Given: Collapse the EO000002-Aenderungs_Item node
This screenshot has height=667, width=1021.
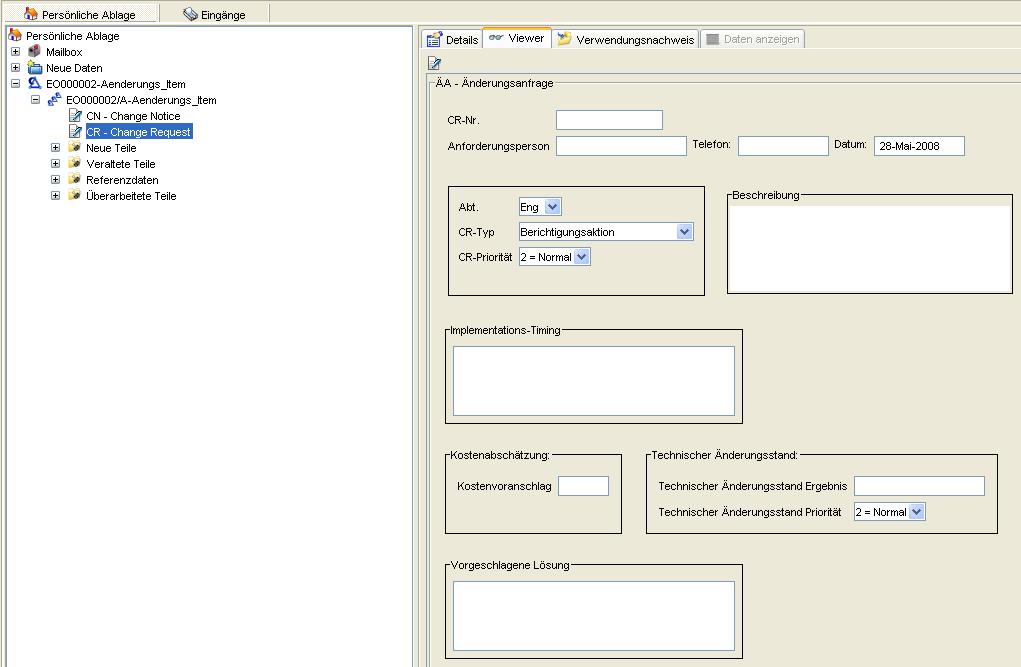Looking at the screenshot, I should pos(16,83).
